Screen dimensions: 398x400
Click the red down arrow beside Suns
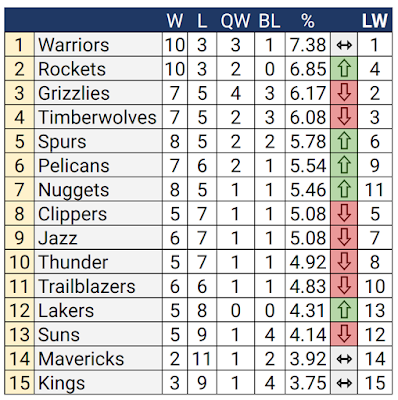pyautogui.click(x=344, y=334)
